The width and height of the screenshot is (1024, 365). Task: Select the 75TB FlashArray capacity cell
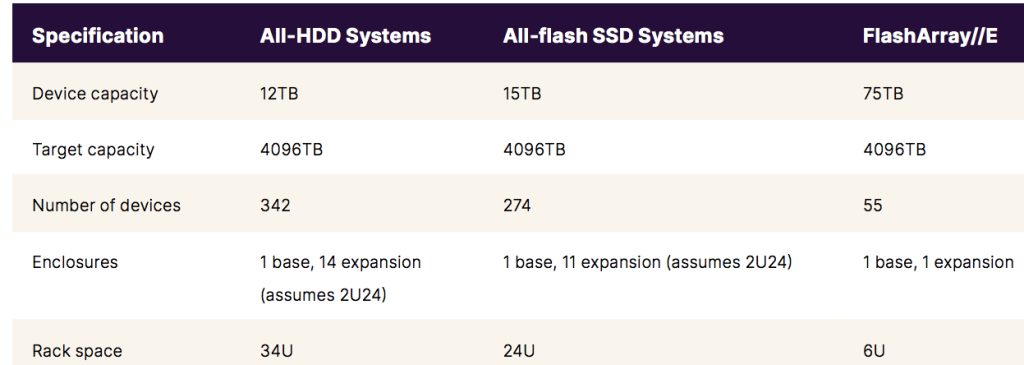coord(883,93)
